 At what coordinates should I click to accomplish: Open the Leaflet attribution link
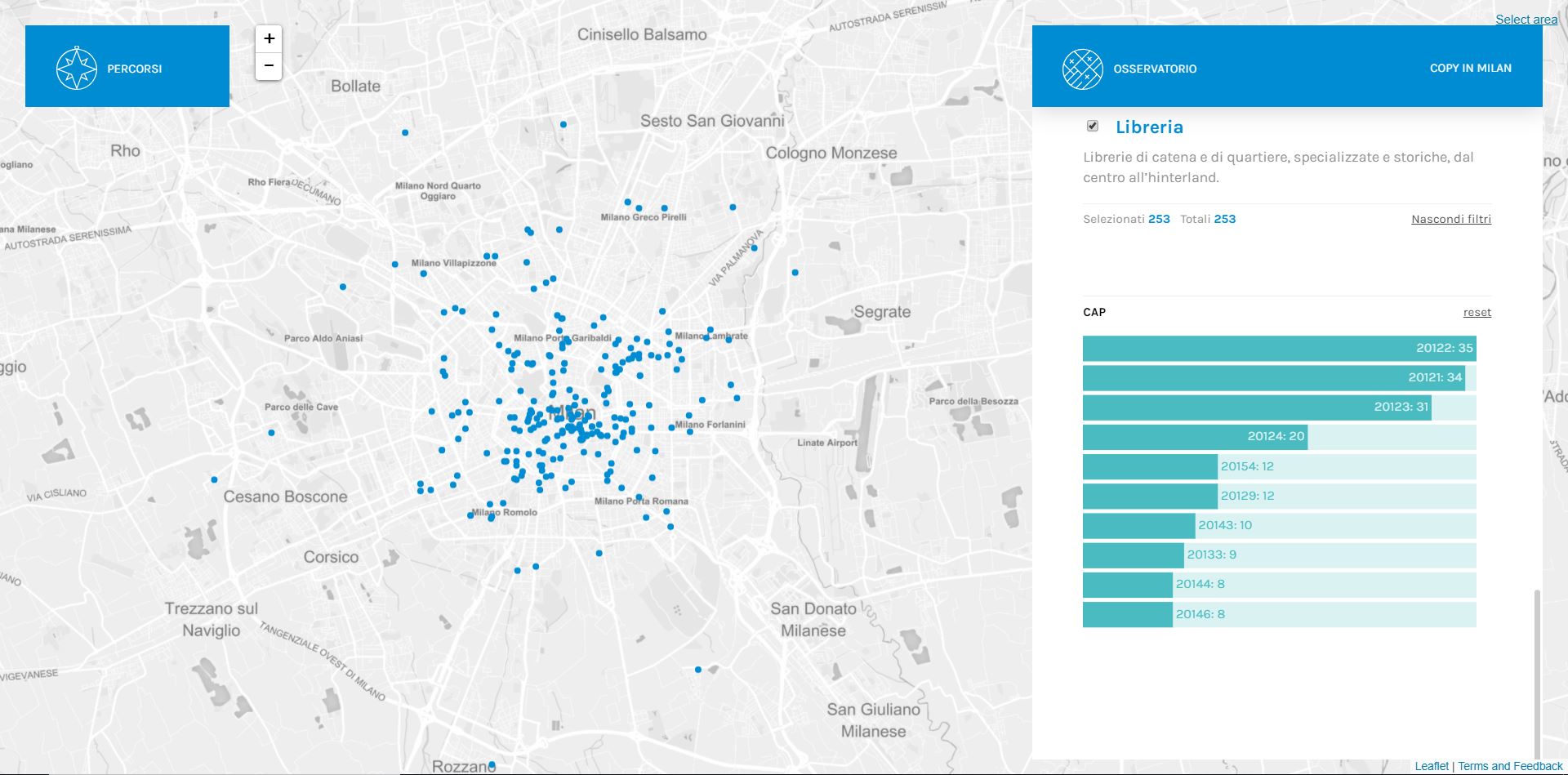click(x=1432, y=766)
